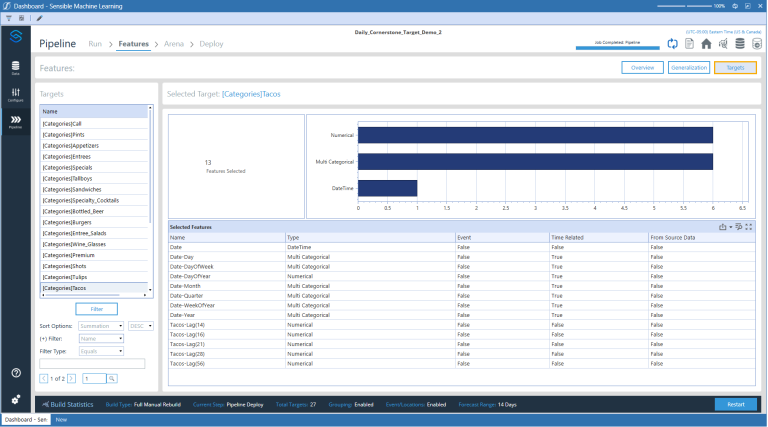The height and width of the screenshot is (427, 768).
Task: Click the database stack icon in header
Action: click(739, 44)
